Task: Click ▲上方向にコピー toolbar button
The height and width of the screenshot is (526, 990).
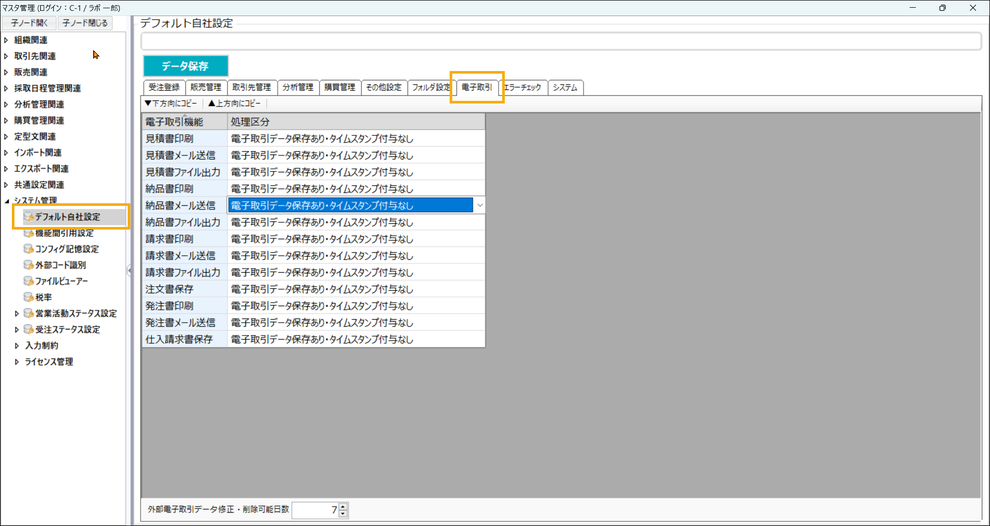Action: (235, 103)
